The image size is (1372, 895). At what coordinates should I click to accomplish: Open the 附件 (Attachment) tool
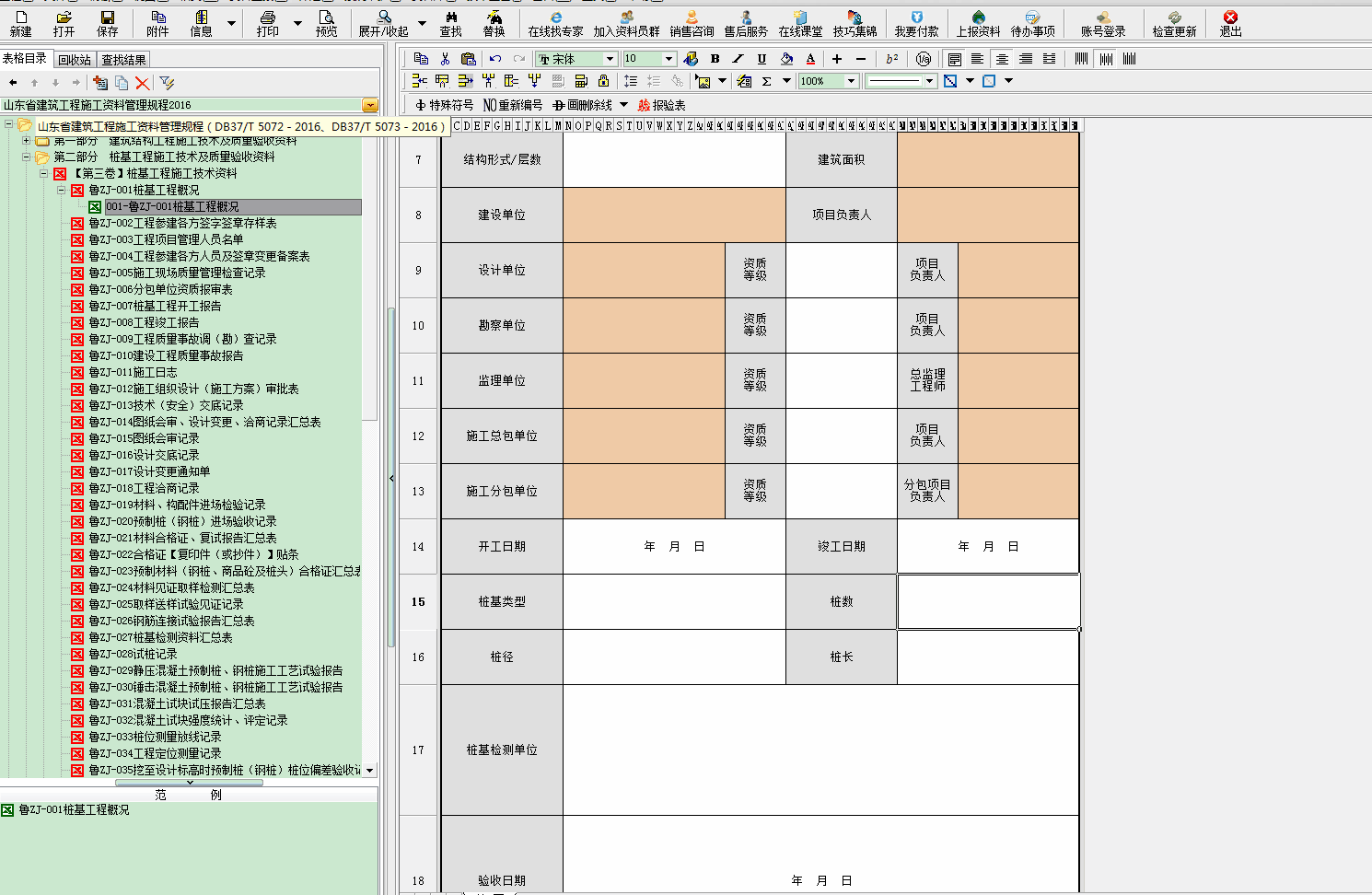point(158,22)
